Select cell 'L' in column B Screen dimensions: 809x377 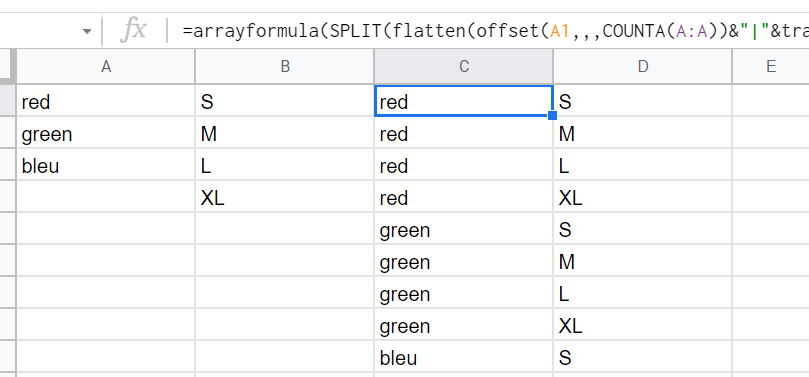(x=285, y=165)
